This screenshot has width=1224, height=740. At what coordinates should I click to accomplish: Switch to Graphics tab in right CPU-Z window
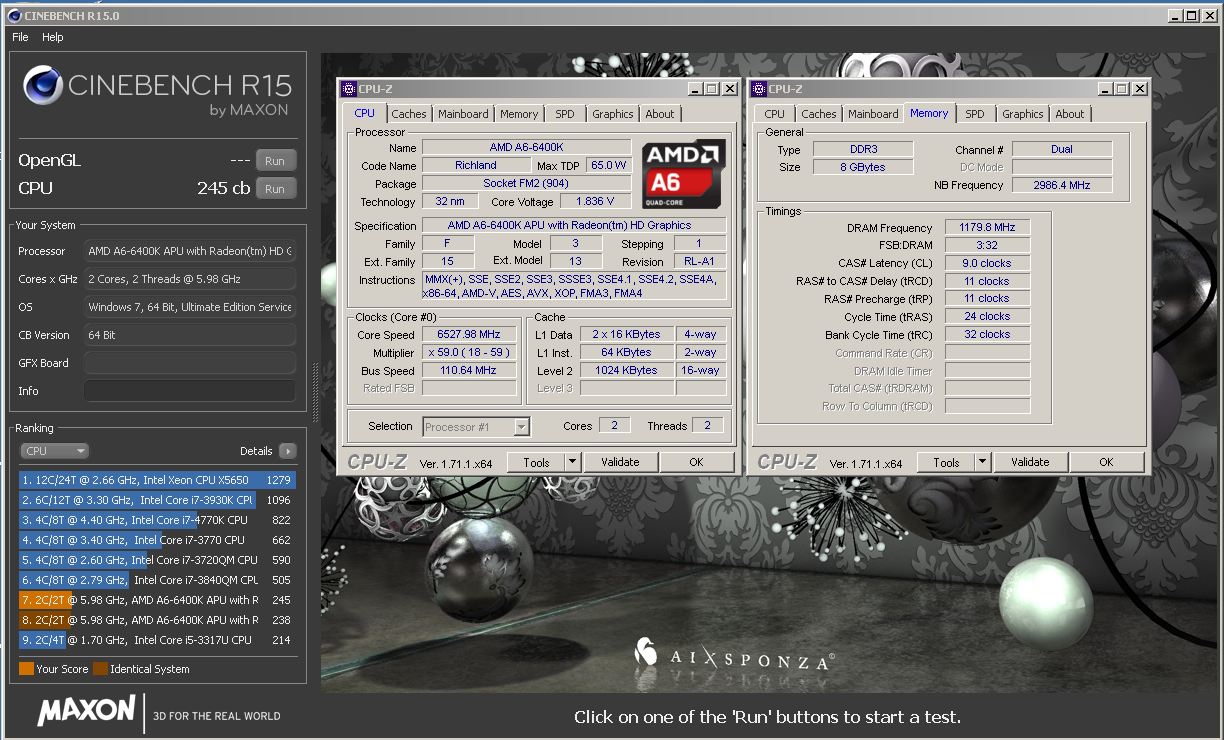1023,114
